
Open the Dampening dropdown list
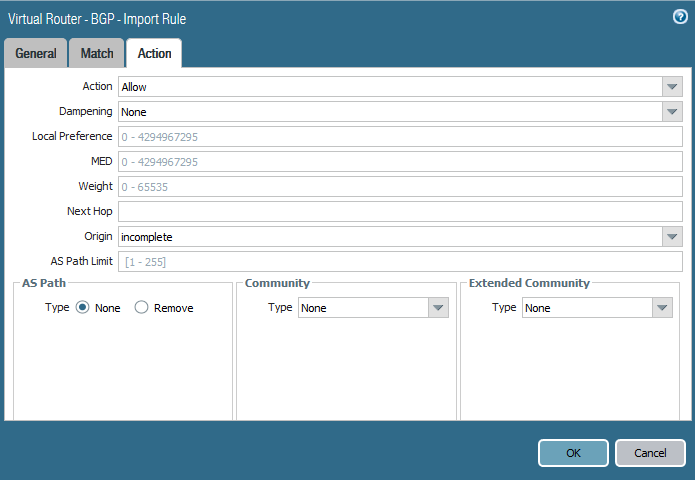(x=672, y=112)
